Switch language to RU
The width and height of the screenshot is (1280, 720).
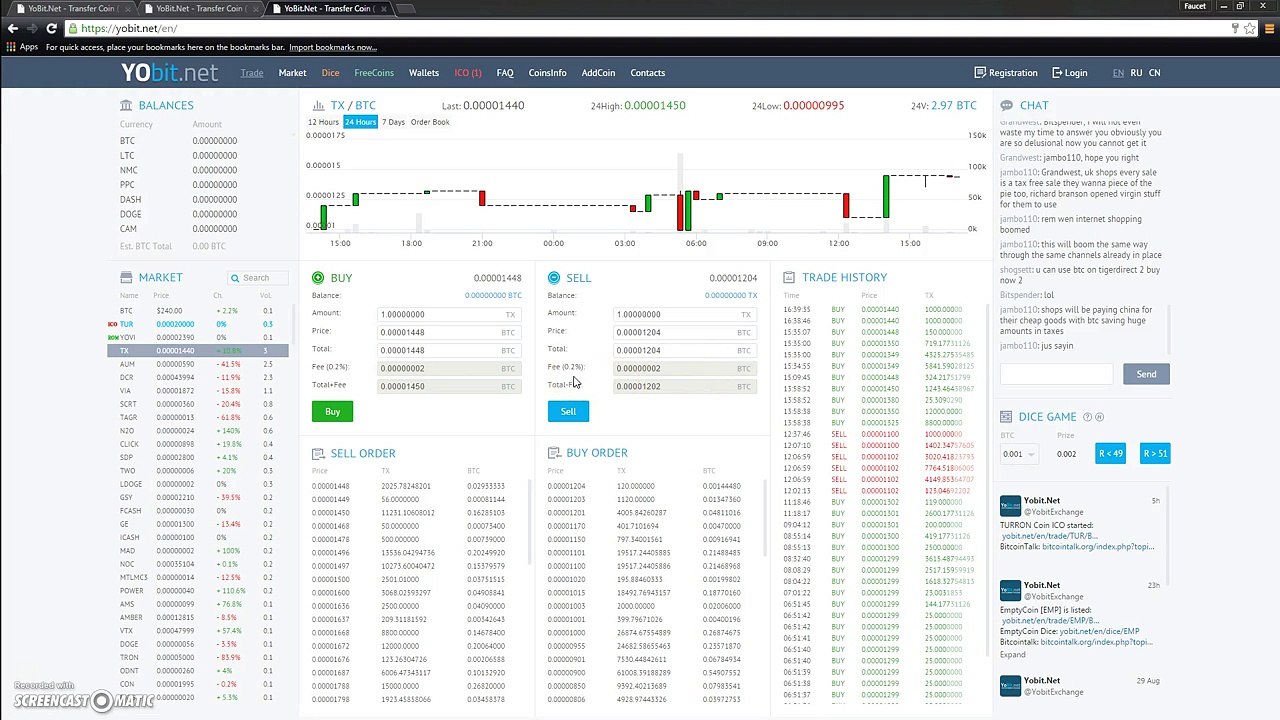(x=1136, y=72)
